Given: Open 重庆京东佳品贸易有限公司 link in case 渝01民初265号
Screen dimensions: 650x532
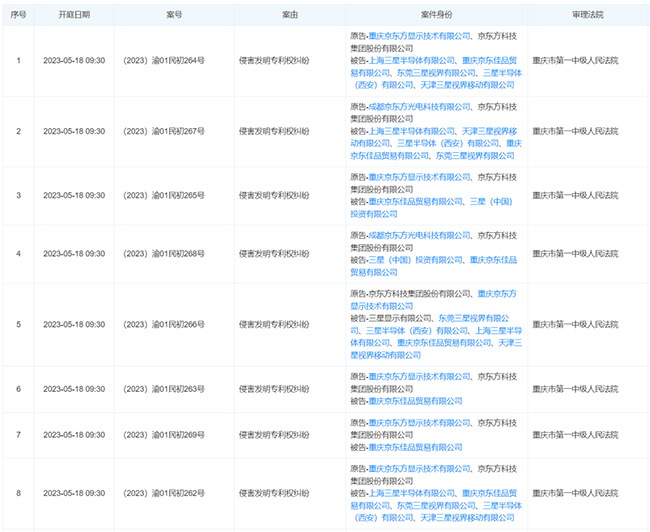Looking at the screenshot, I should [415, 202].
